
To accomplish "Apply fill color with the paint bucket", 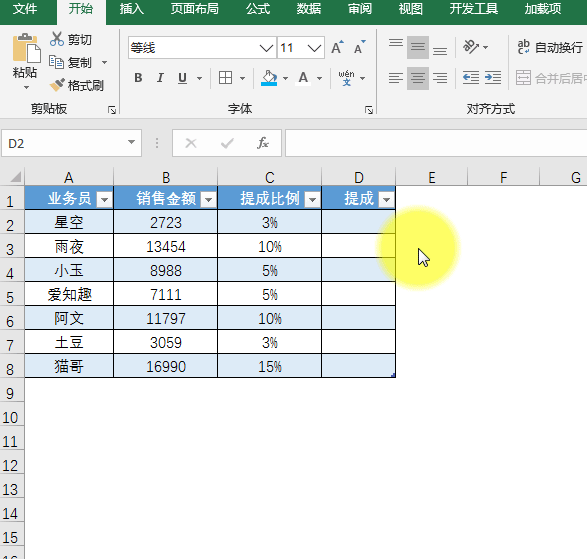I will (269, 78).
